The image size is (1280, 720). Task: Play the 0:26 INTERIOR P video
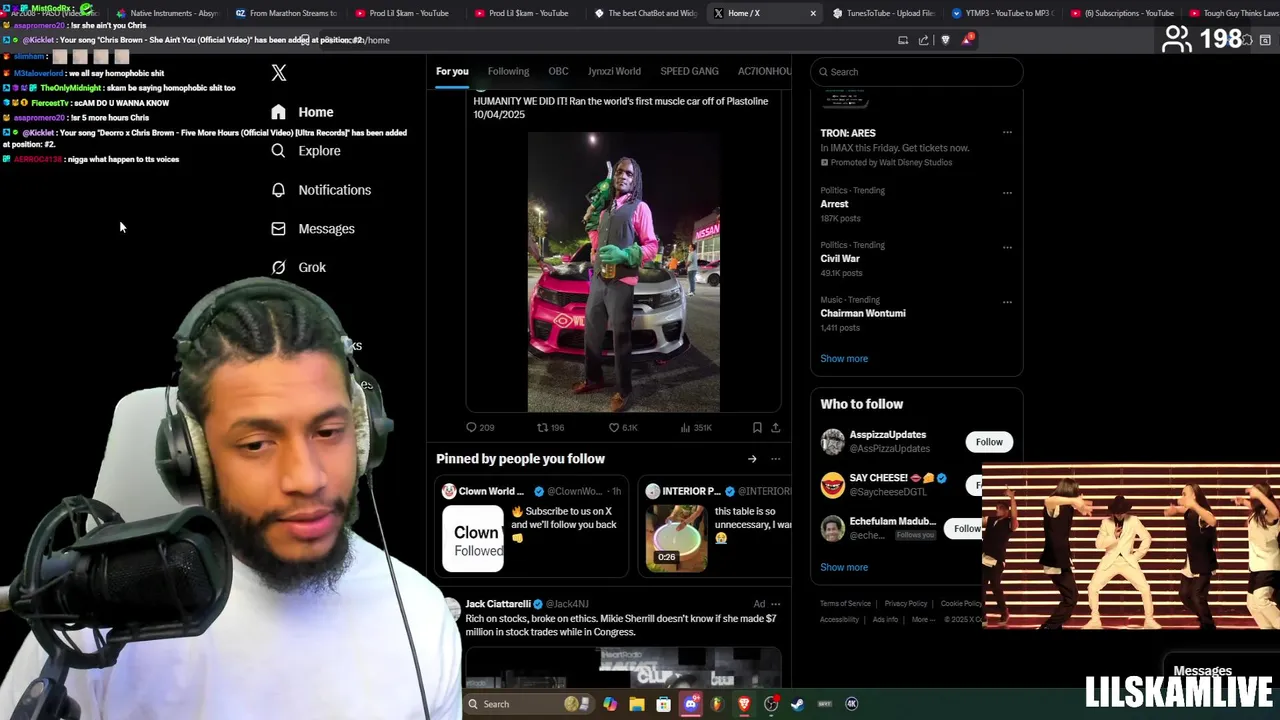pyautogui.click(x=677, y=538)
